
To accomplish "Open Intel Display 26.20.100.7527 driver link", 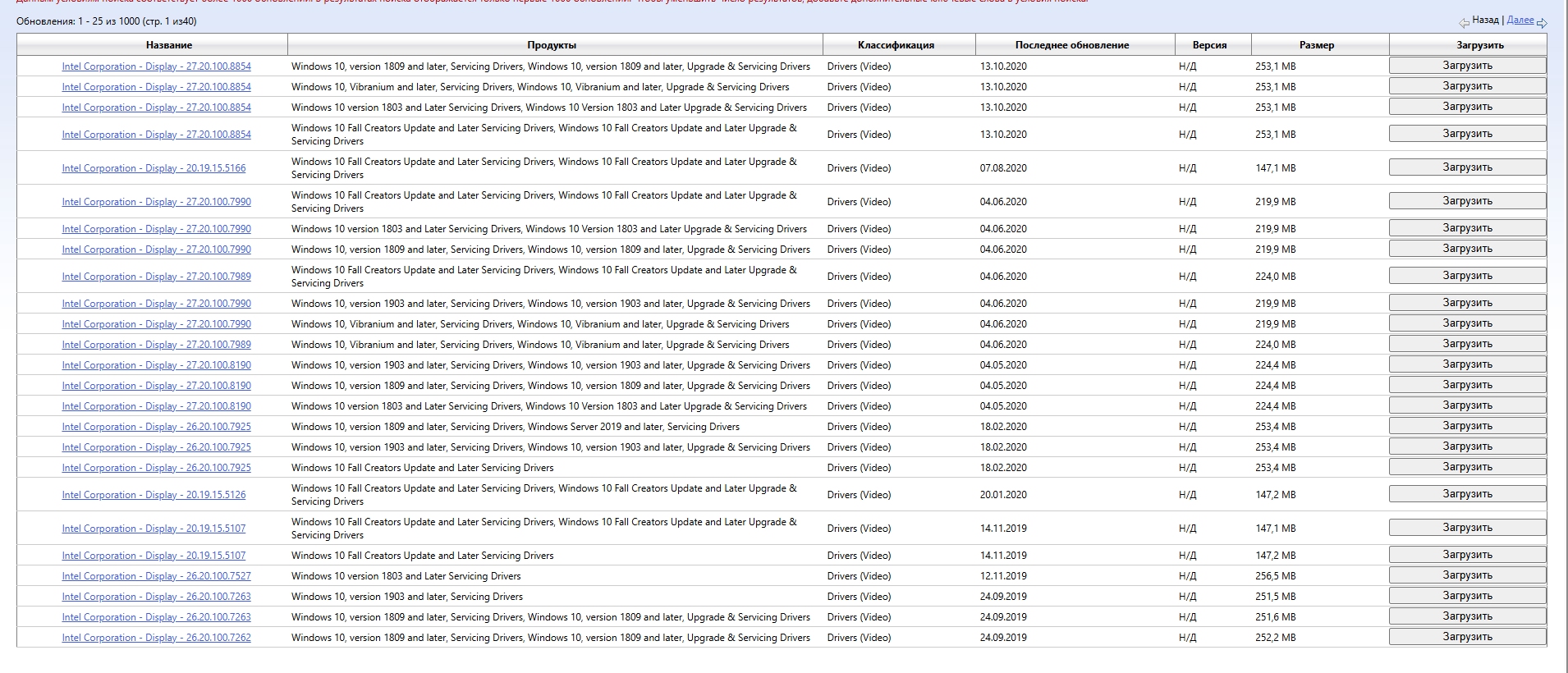I will pyautogui.click(x=156, y=576).
